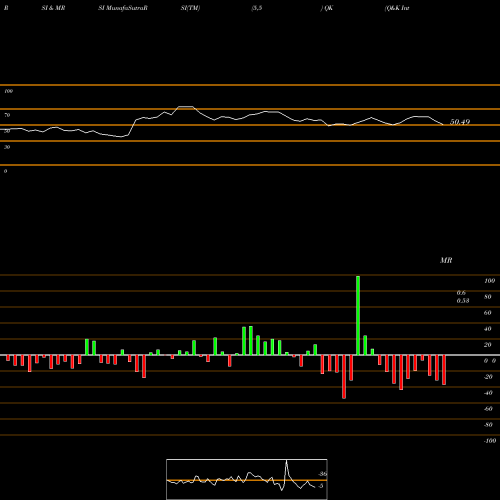
Task: Click the 100 level label on RSI panel
Action: point(8,91)
